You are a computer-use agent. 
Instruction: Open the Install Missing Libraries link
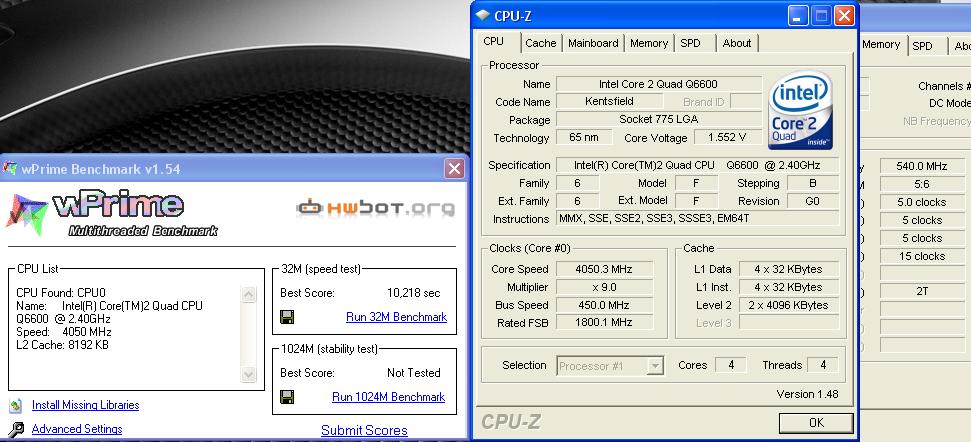[x=85, y=405]
